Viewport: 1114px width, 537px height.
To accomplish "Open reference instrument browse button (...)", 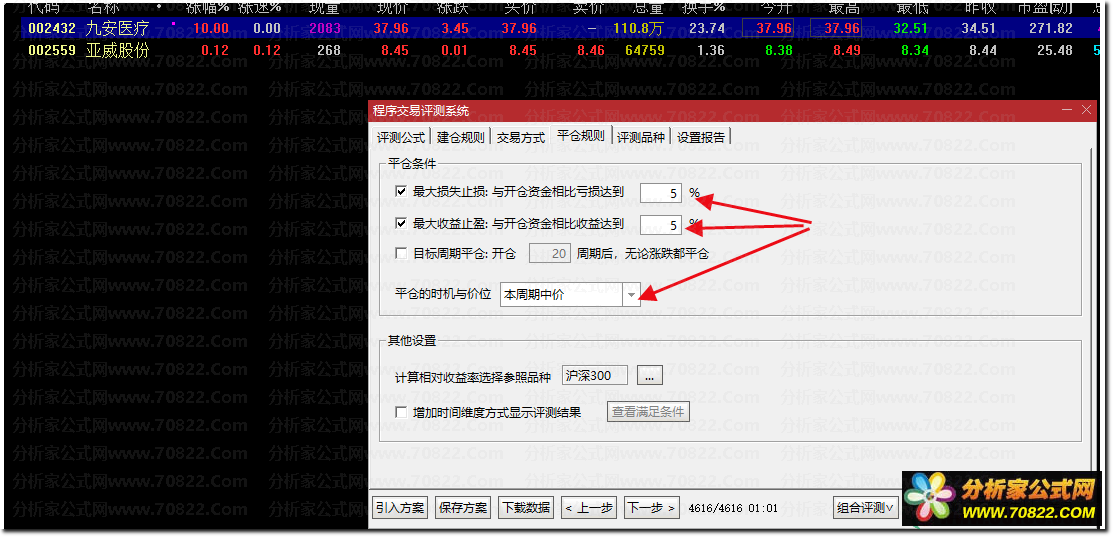I will 649,375.
